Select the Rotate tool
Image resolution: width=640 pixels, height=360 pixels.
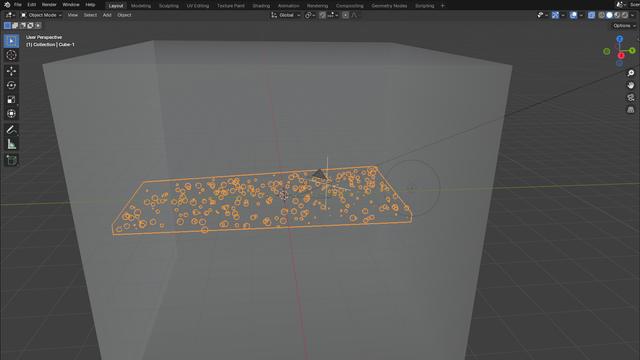click(11, 85)
